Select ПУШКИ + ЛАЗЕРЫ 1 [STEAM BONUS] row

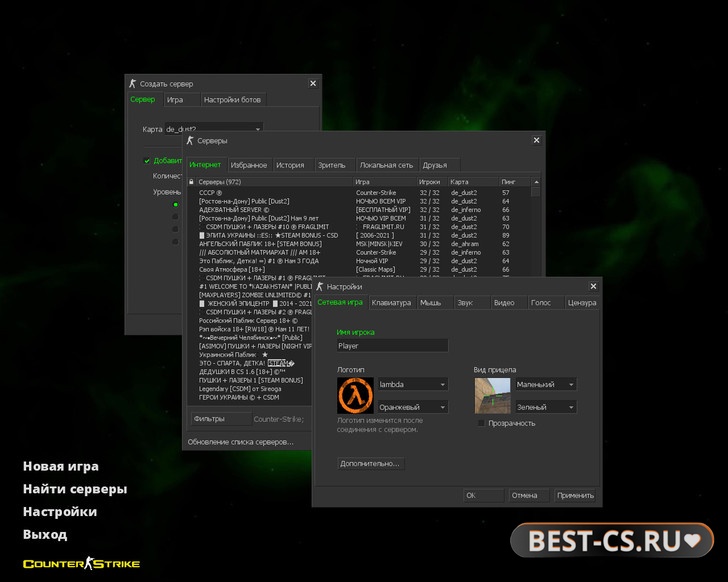click(250, 380)
